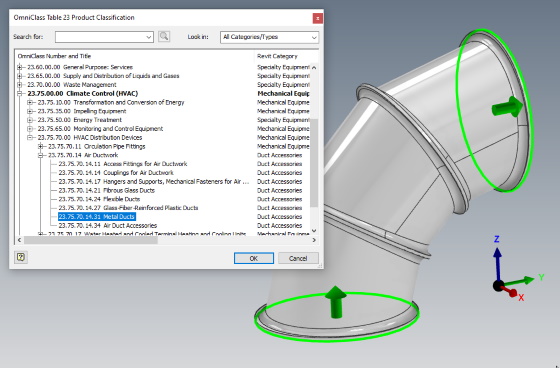Collapse the 23.75.70.14 Air Ductwork node
560x368 pixels.
pos(41,155)
